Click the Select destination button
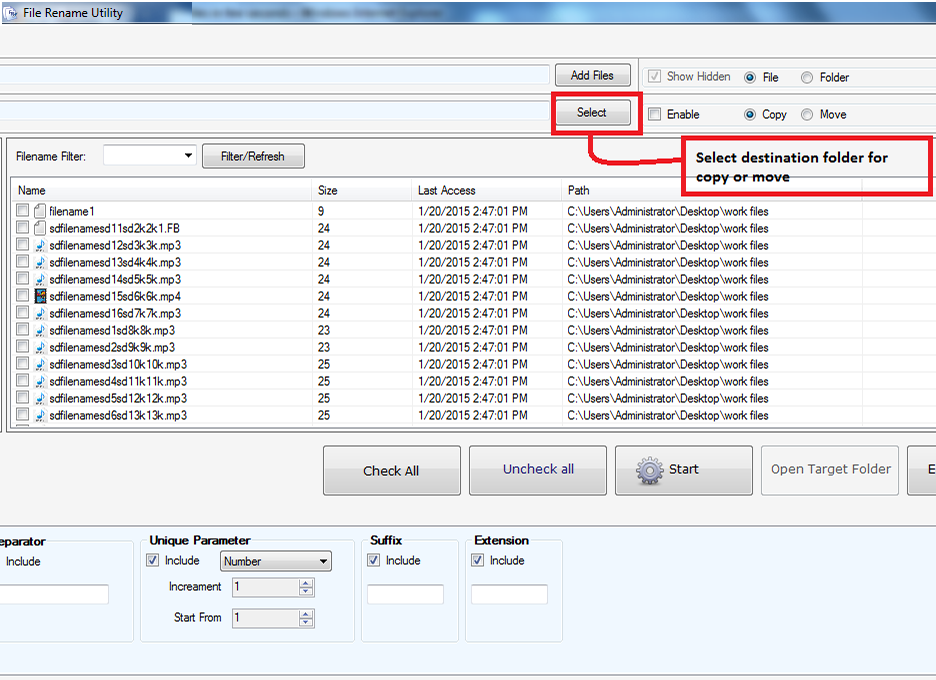Viewport: 936px width, 680px height. [592, 112]
